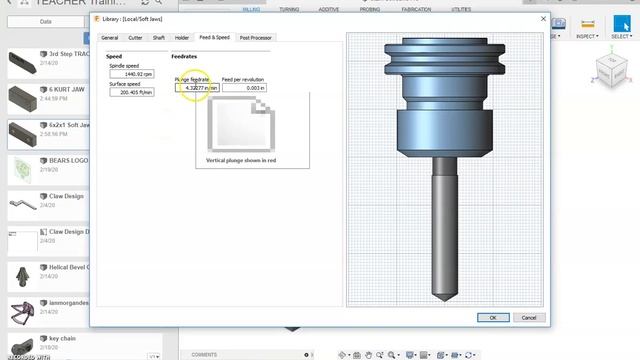The width and height of the screenshot is (640, 360).
Task: Open the Grid and Snaps icon
Action: pyautogui.click(x=424, y=355)
